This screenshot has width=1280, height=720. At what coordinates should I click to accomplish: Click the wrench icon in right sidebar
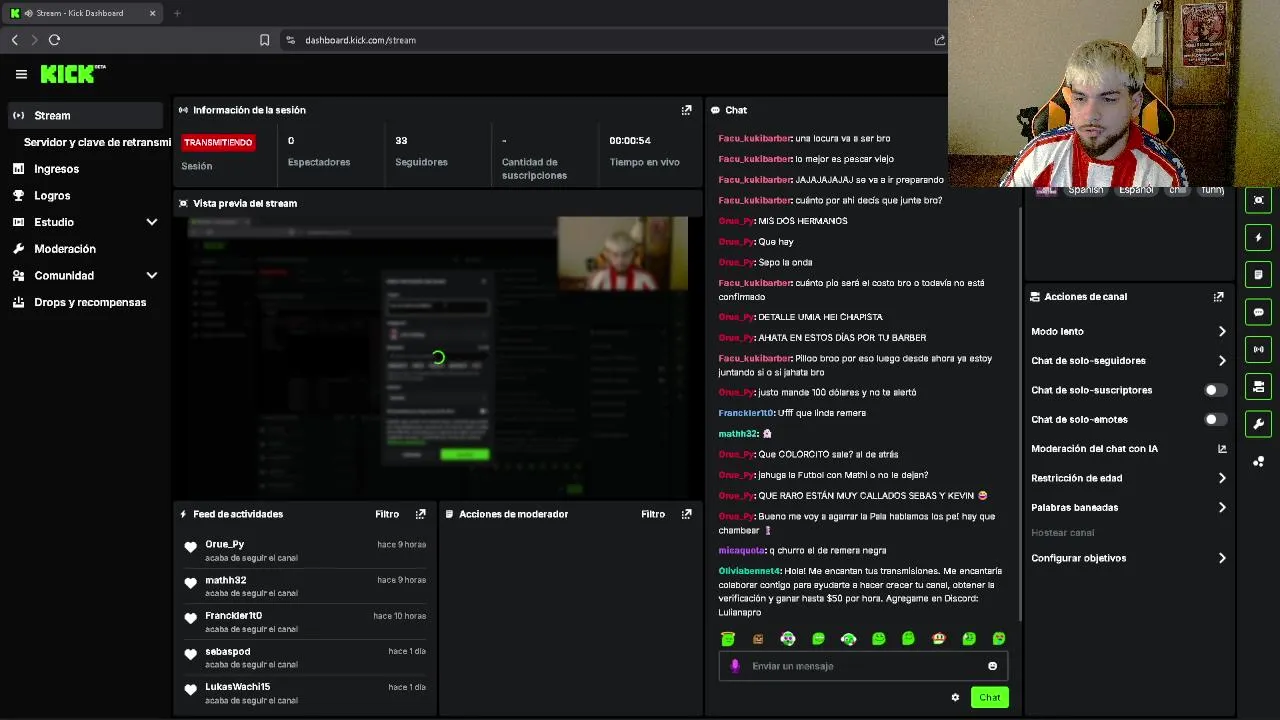coord(1258,424)
